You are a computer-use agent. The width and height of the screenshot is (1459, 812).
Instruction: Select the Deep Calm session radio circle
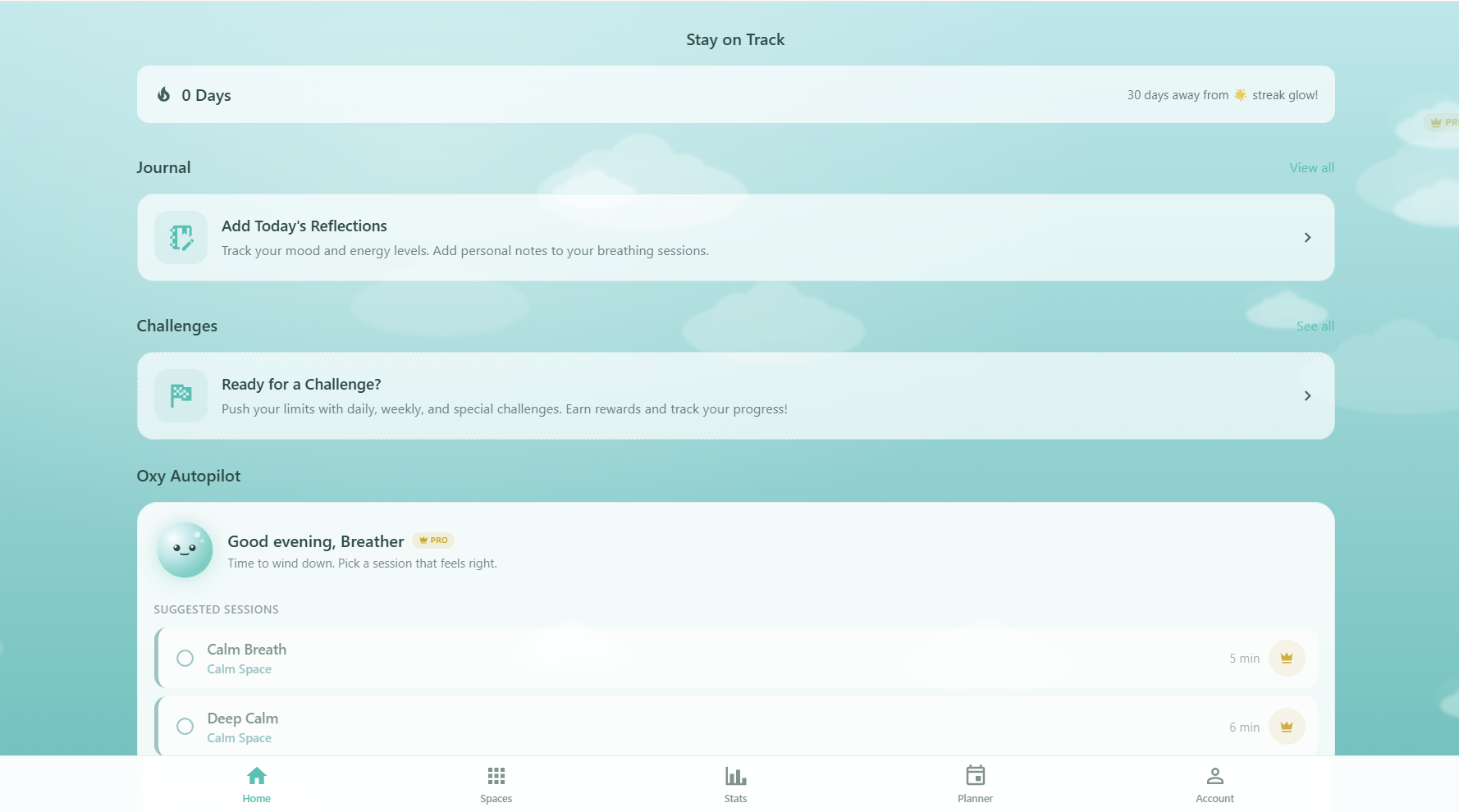pyautogui.click(x=185, y=727)
